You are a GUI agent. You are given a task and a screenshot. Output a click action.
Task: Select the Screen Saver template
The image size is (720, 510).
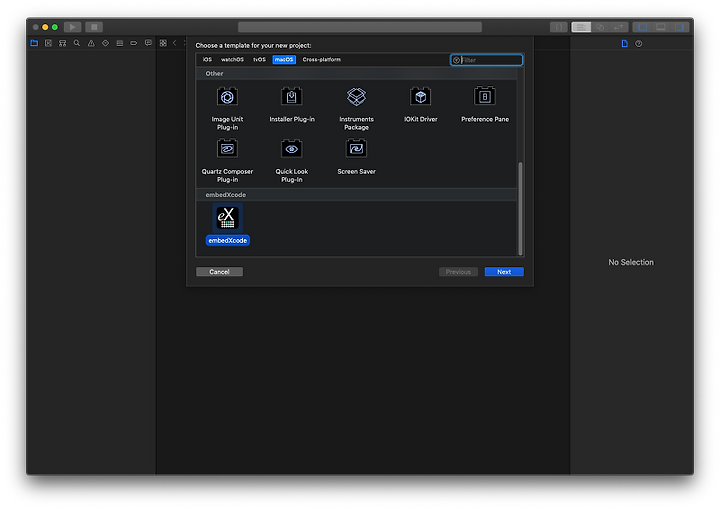coord(356,157)
